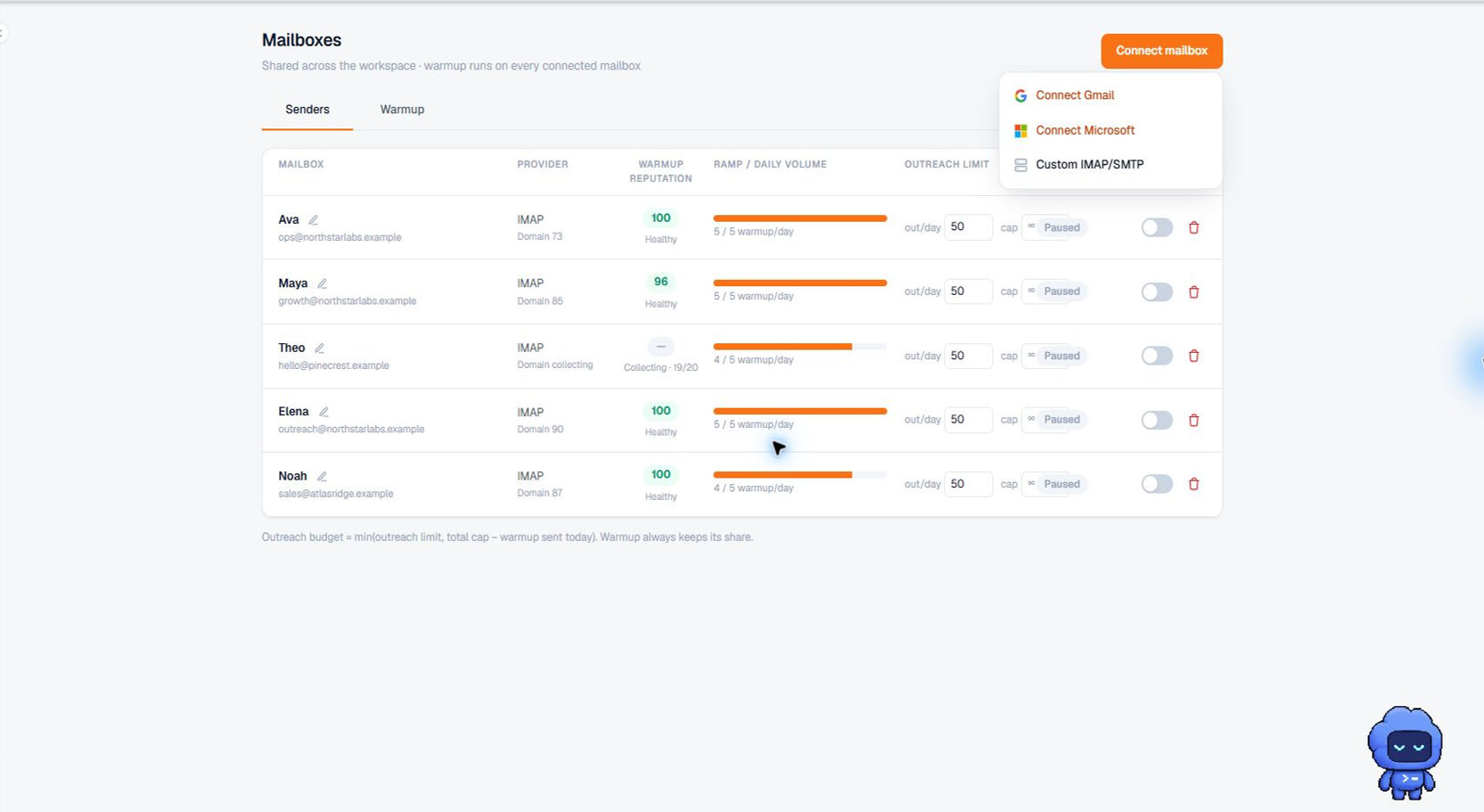The height and width of the screenshot is (812, 1484).
Task: Click the pencil edit icon next to Ava
Action: [x=313, y=220]
